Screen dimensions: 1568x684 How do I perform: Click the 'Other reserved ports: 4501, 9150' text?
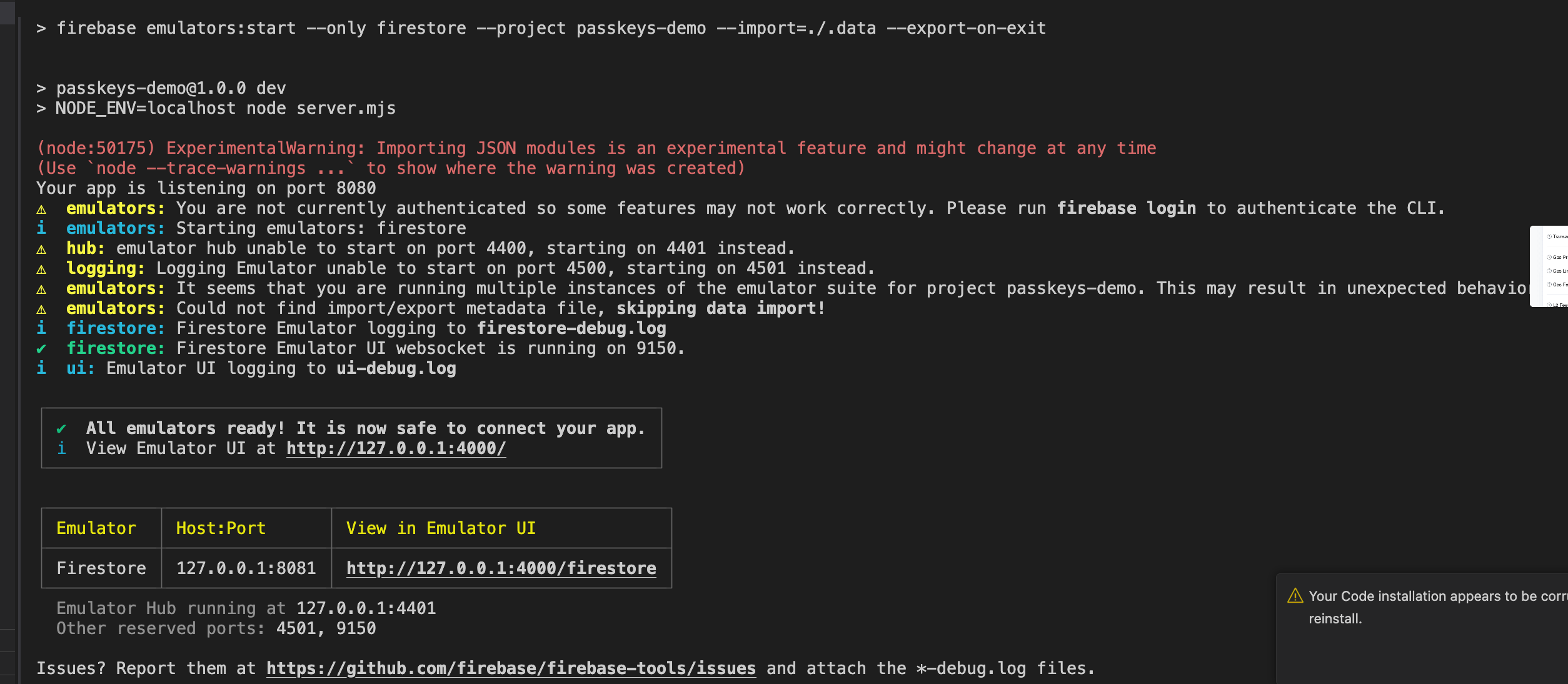click(216, 628)
